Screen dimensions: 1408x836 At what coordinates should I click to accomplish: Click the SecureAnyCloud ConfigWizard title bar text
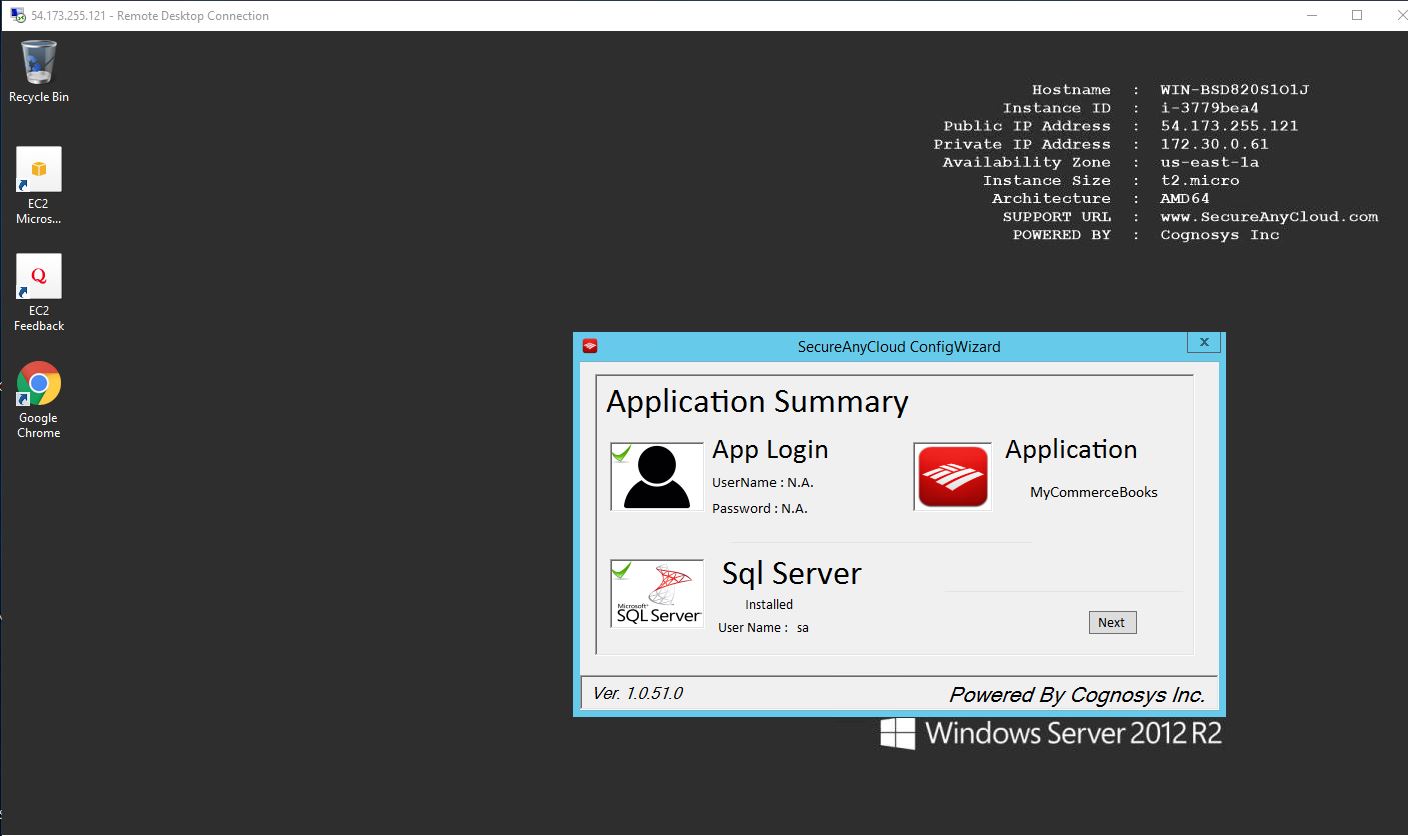point(898,347)
